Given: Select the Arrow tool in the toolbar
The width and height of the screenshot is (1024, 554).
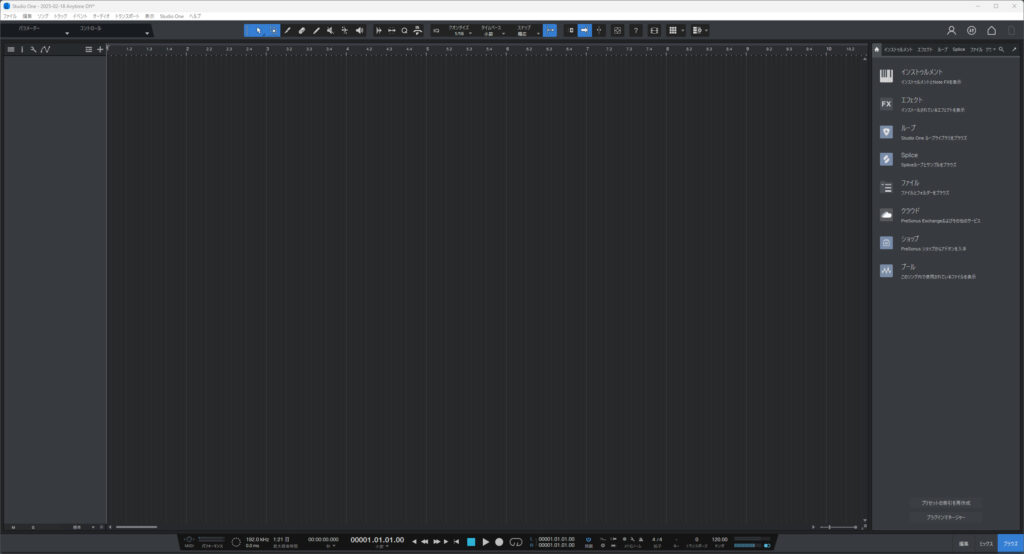Looking at the screenshot, I should (258, 31).
